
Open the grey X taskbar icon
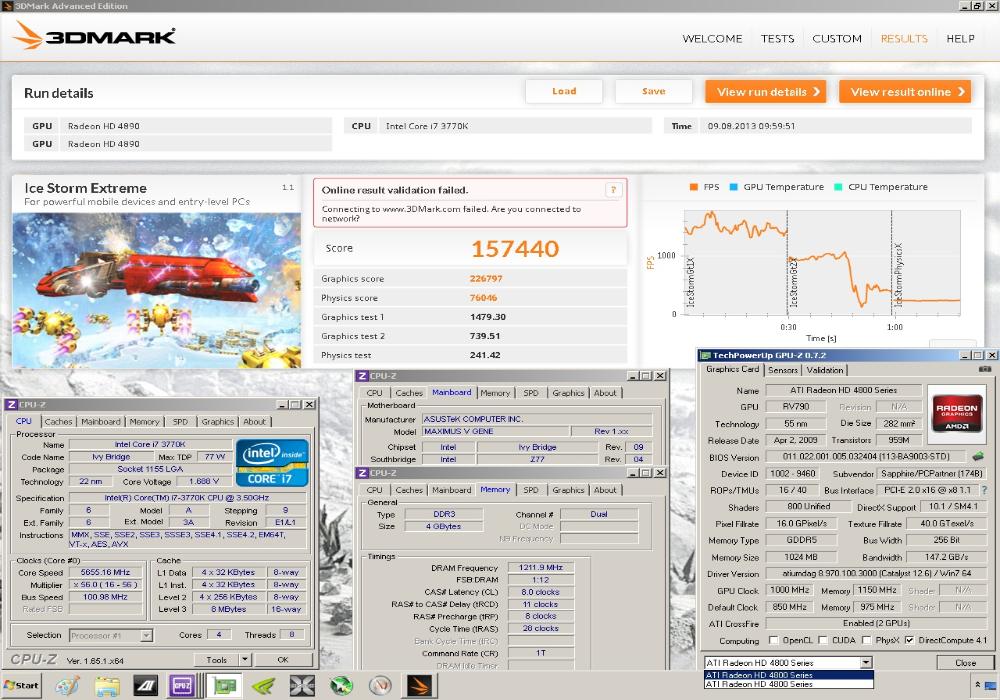[302, 686]
